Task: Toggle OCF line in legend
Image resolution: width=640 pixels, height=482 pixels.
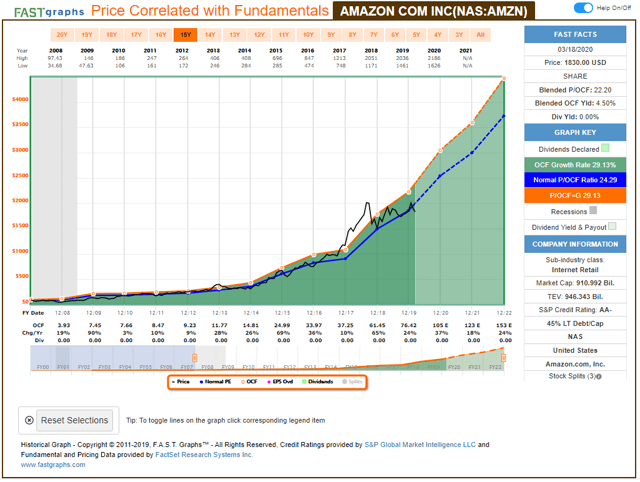Action: [x=249, y=382]
